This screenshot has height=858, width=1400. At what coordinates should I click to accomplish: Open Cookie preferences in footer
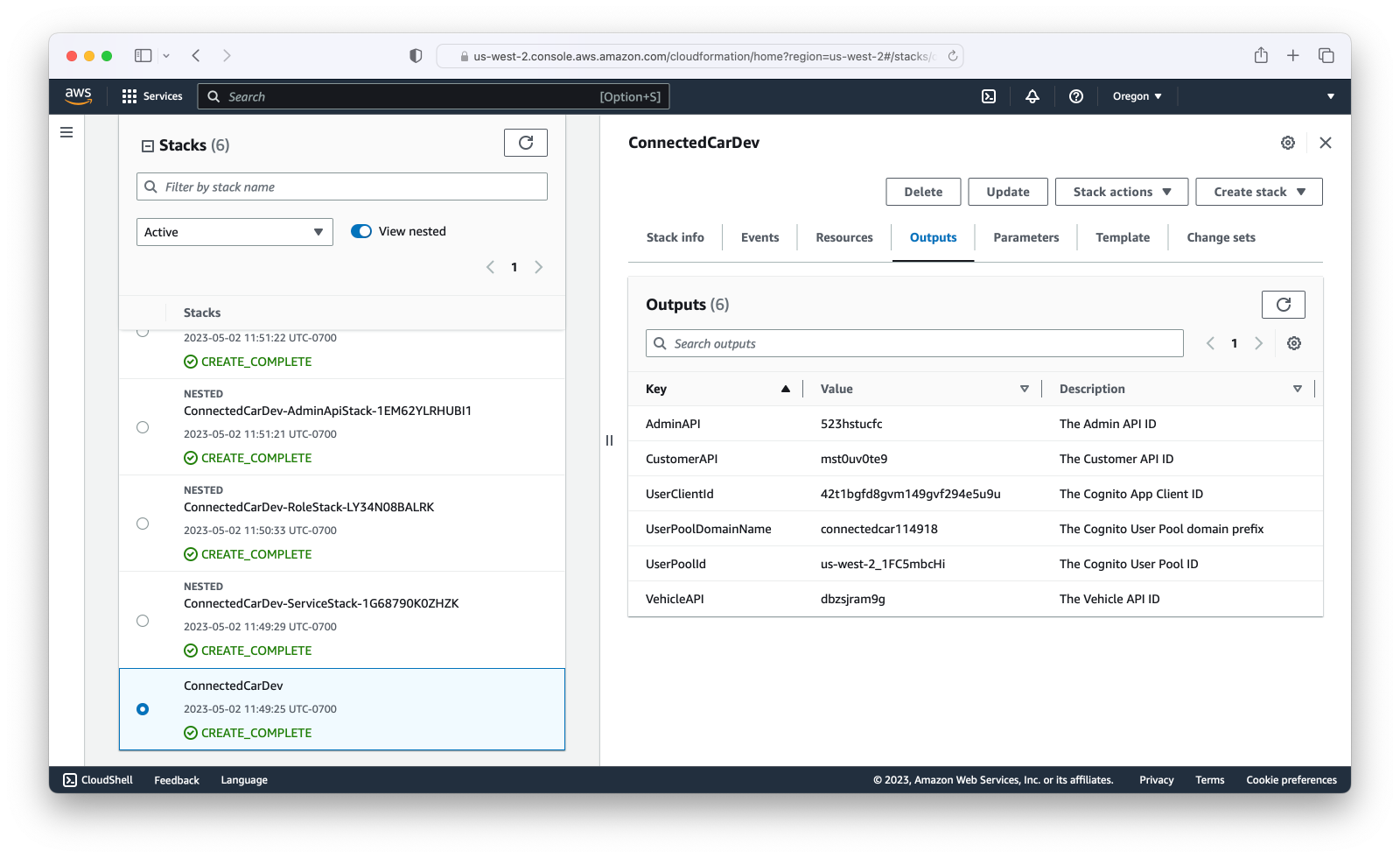click(1291, 780)
